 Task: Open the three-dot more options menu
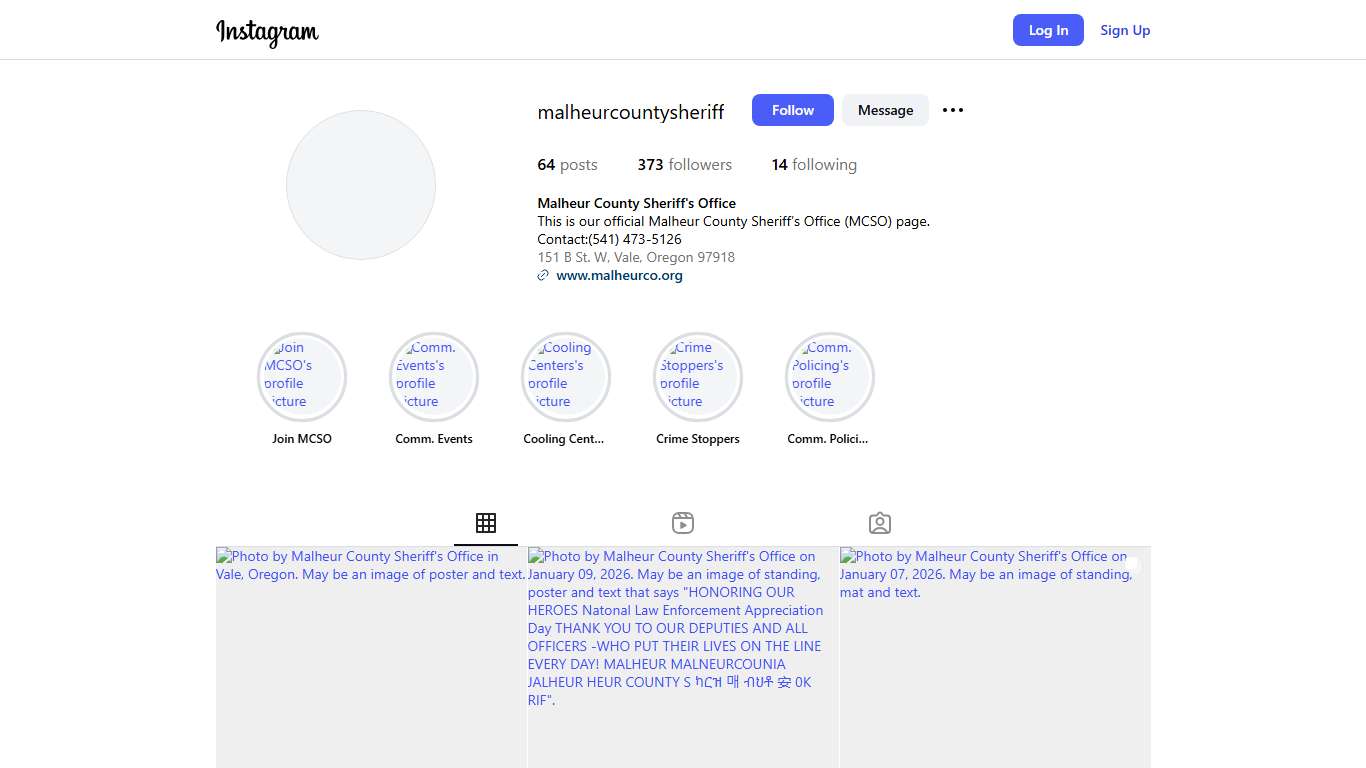[953, 110]
